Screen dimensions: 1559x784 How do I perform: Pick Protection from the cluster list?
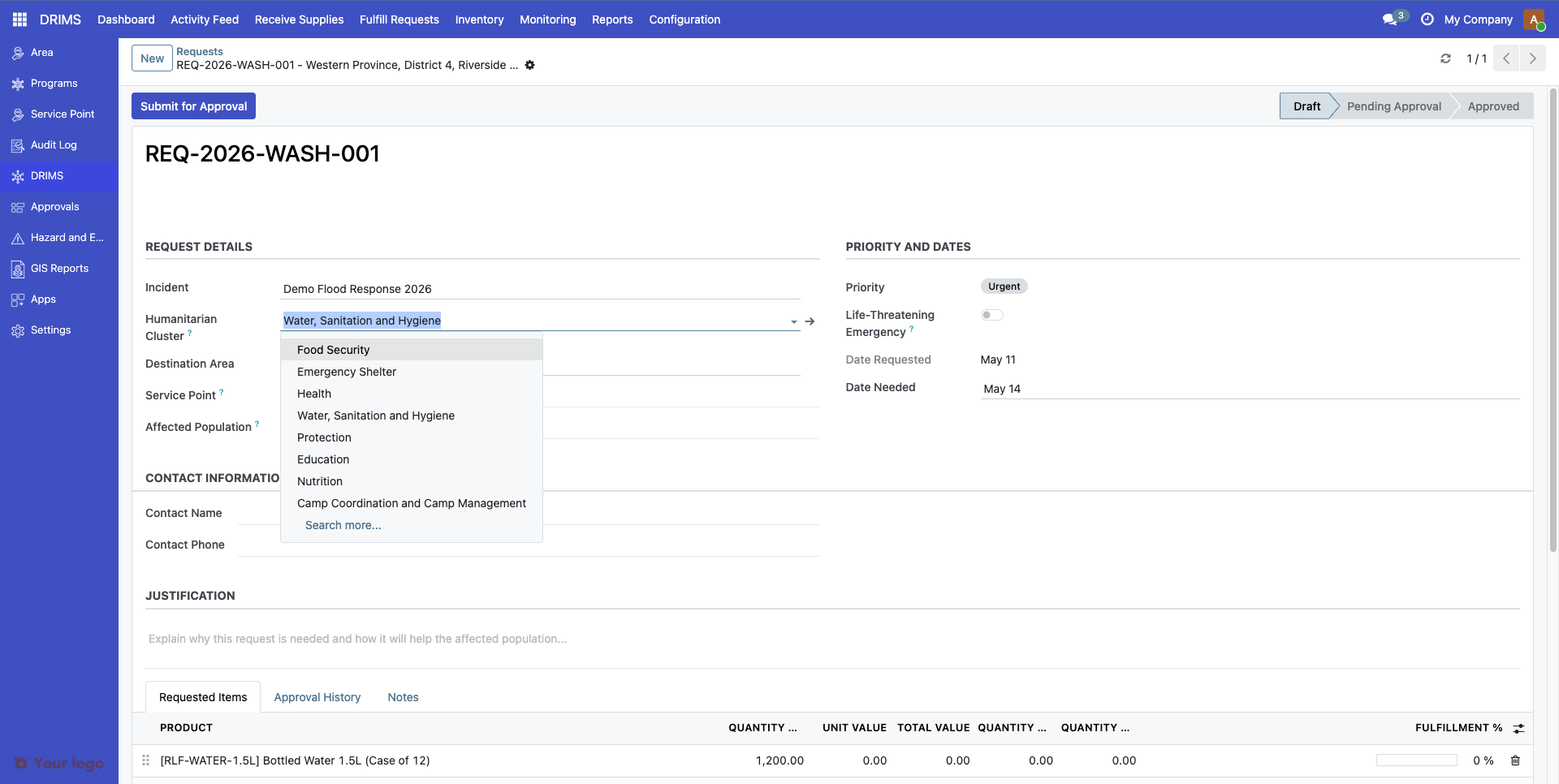click(x=412, y=437)
